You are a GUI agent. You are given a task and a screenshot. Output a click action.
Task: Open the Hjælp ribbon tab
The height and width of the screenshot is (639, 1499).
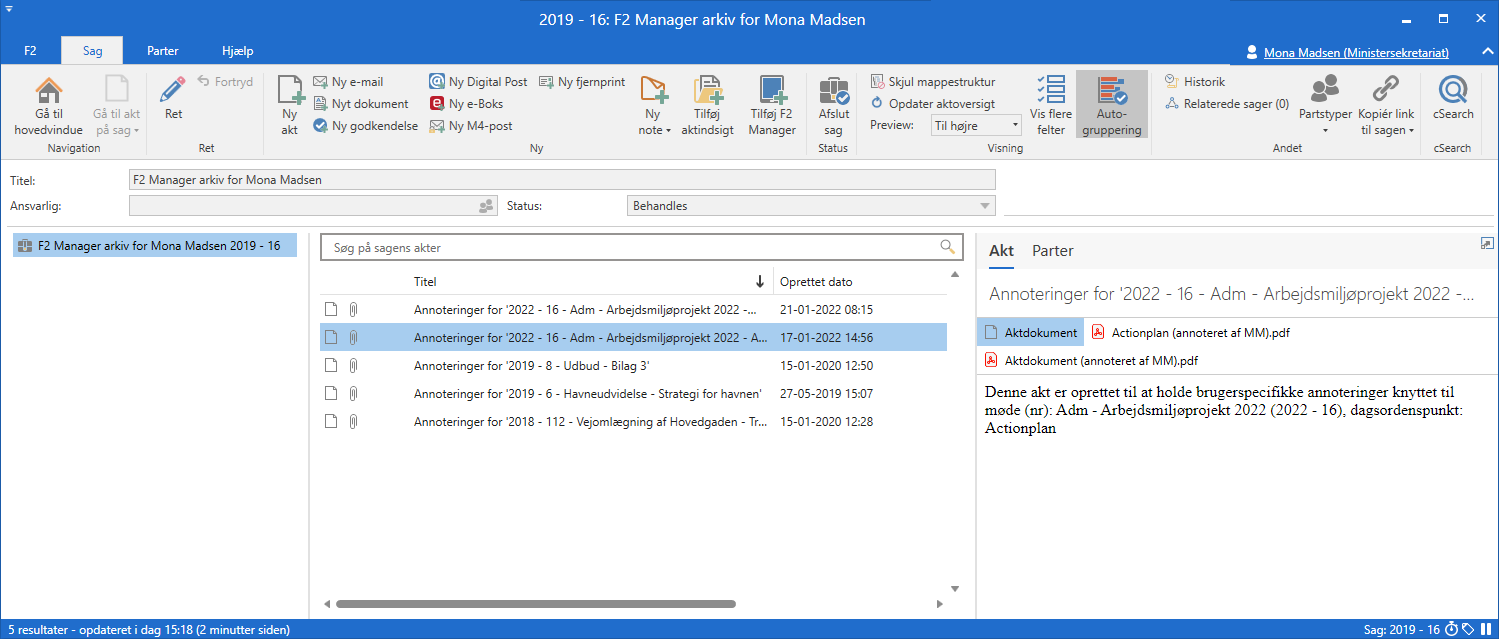click(238, 51)
